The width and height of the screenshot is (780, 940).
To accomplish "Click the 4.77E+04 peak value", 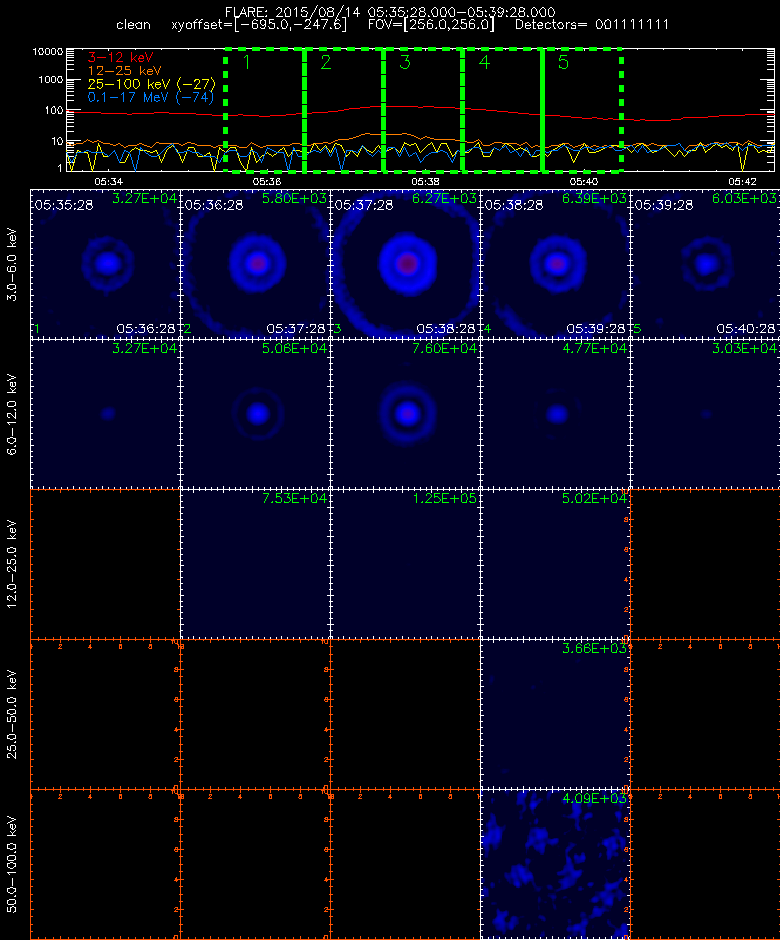I will pos(594,348).
